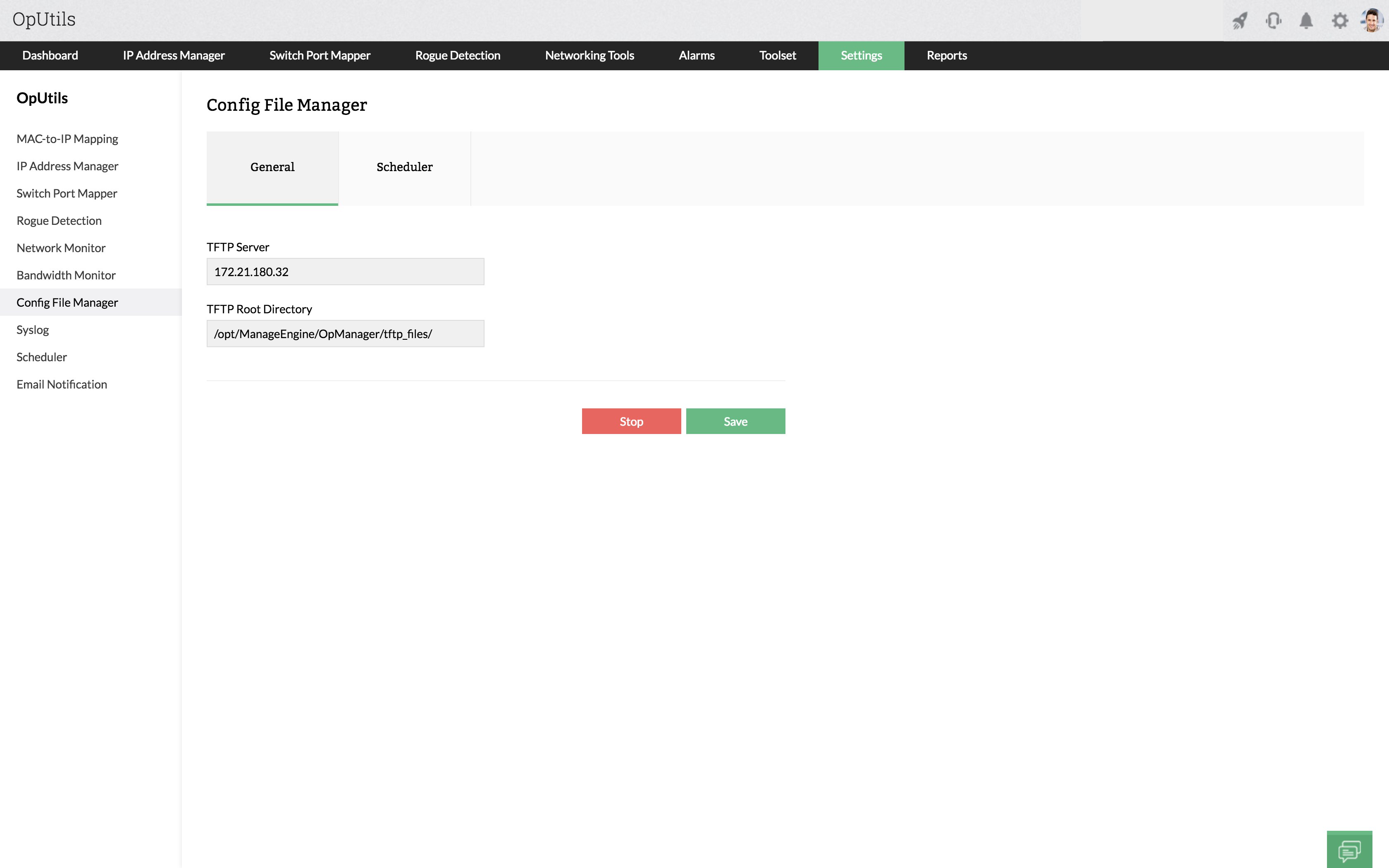Focus the TFTP Server input field

click(x=345, y=272)
